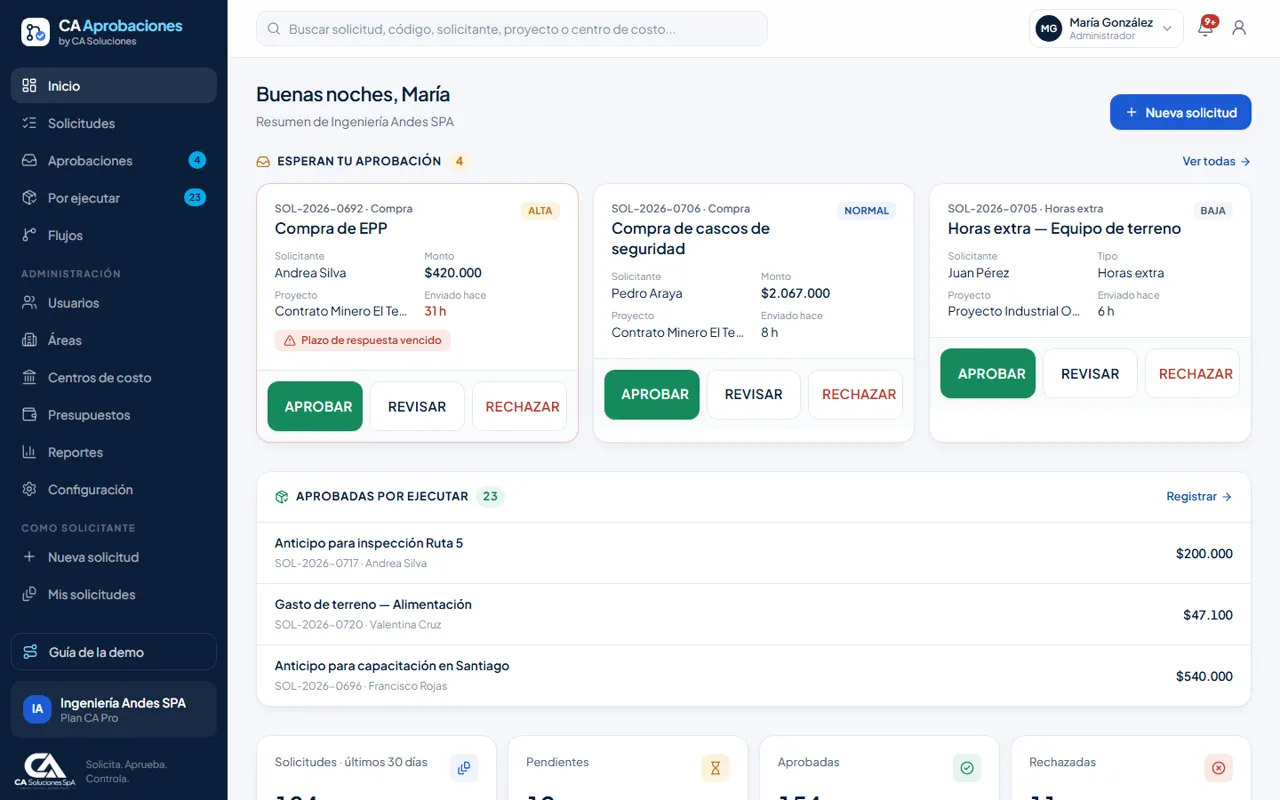Click the Pendientes hourglass icon
The height and width of the screenshot is (800, 1280).
pyautogui.click(x=715, y=768)
